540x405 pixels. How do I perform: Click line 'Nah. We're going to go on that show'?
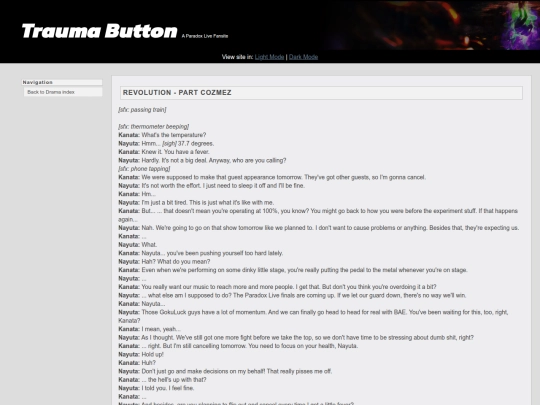(319, 228)
